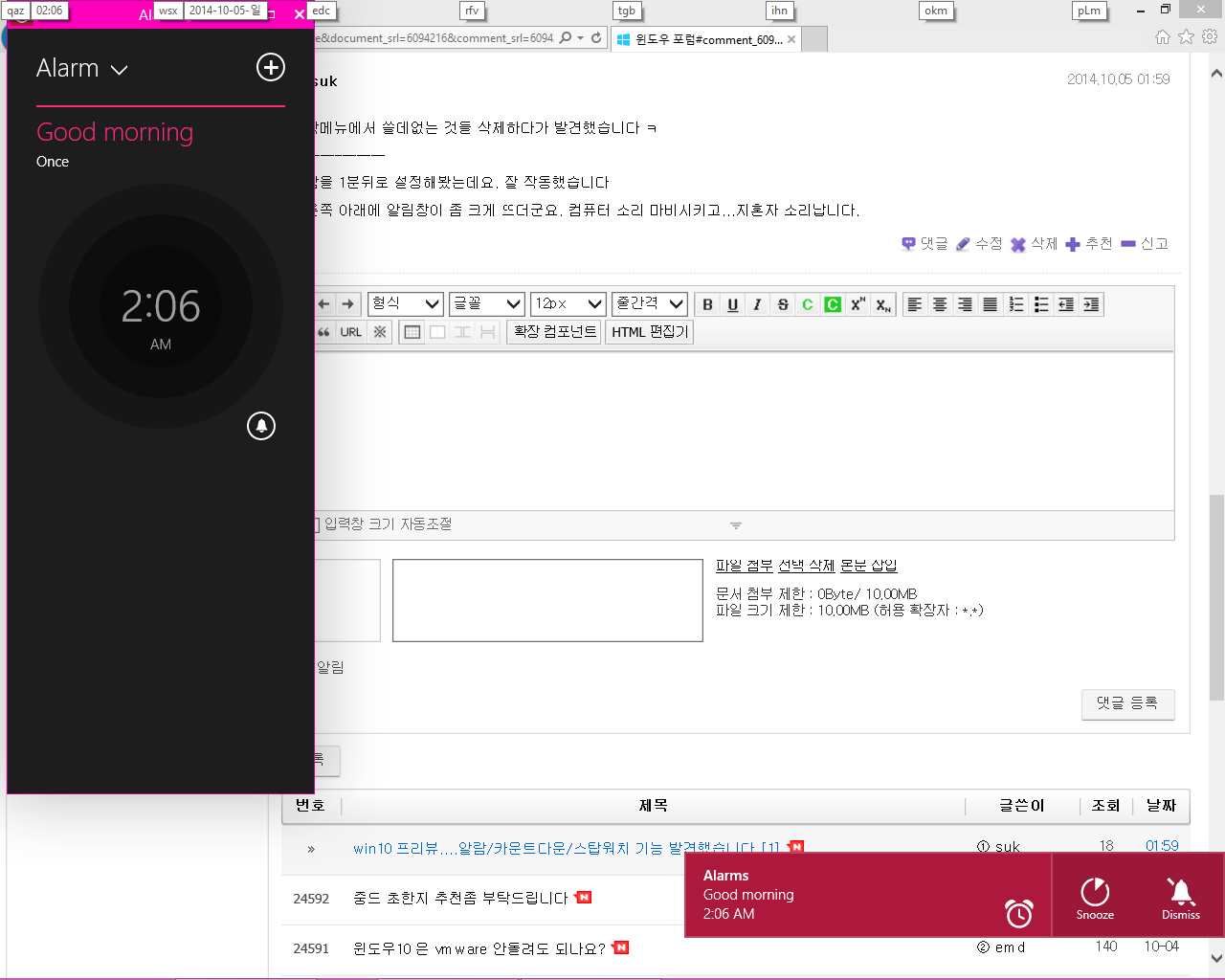Insert blockquote with quote icon
Screen dimensions: 1225x980
pyautogui.click(x=323, y=332)
